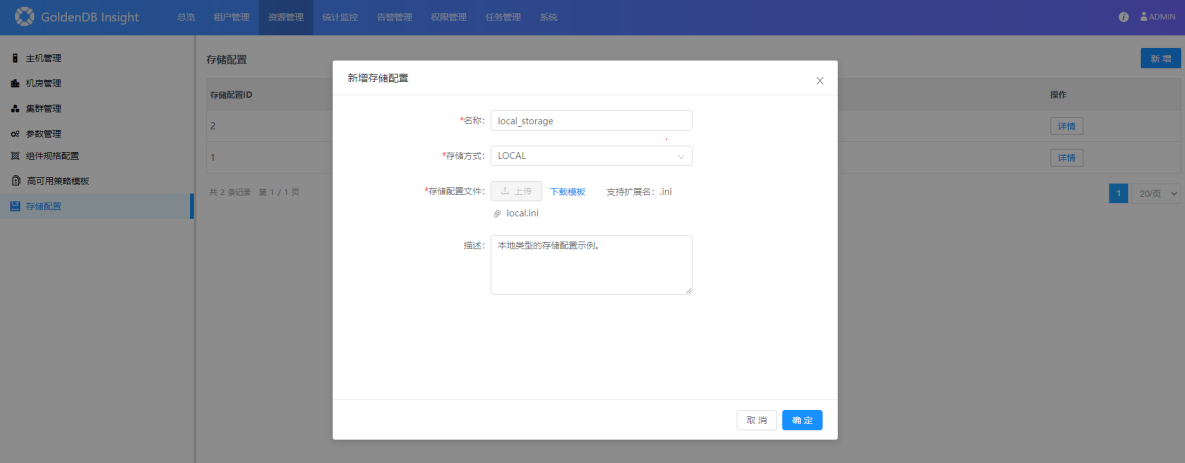1185x463 pixels.
Task: Click the 高可用策略模板 icon
Action: point(15,181)
